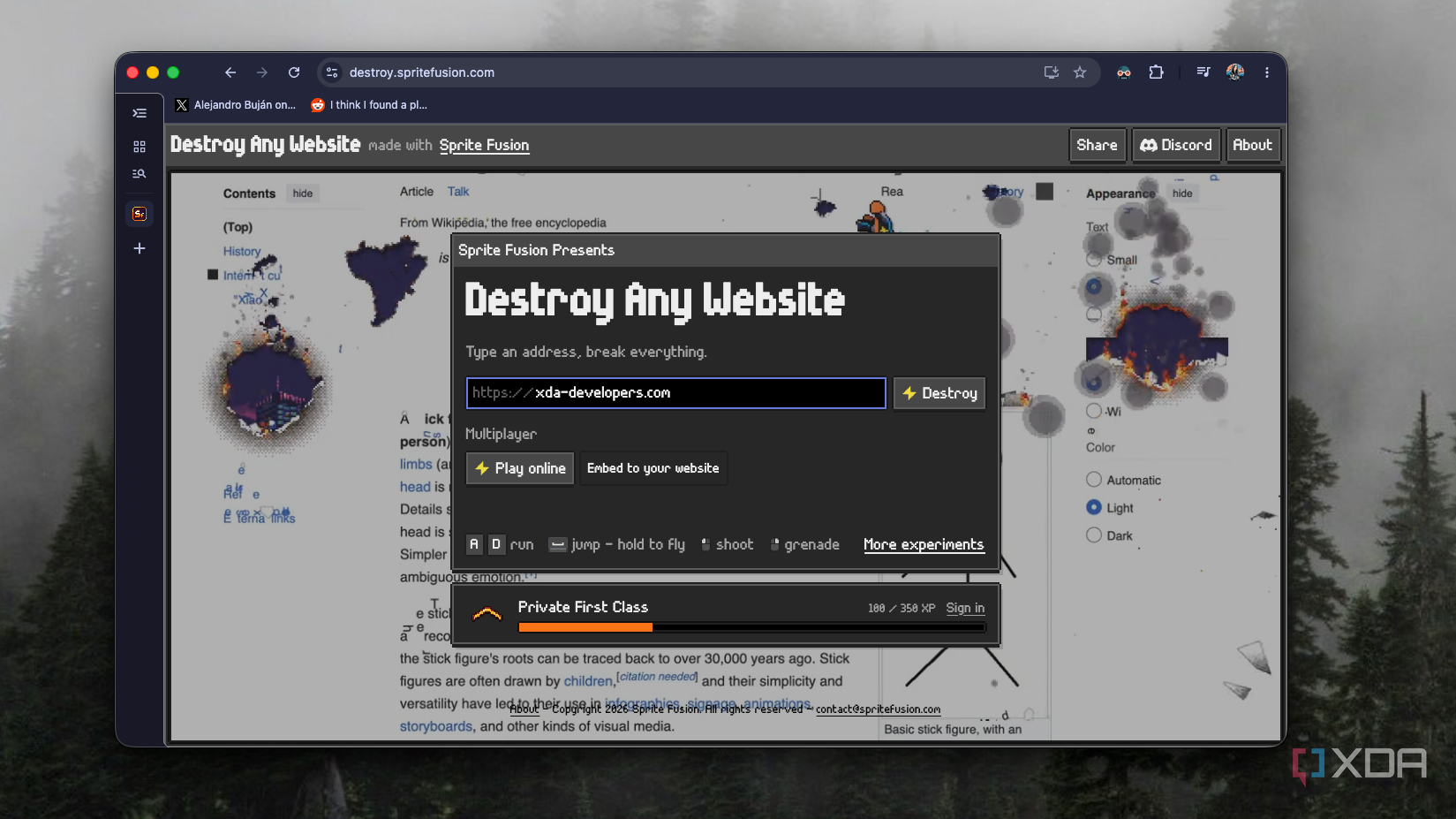
Task: Bookmark this page with the star icon
Action: click(1080, 72)
